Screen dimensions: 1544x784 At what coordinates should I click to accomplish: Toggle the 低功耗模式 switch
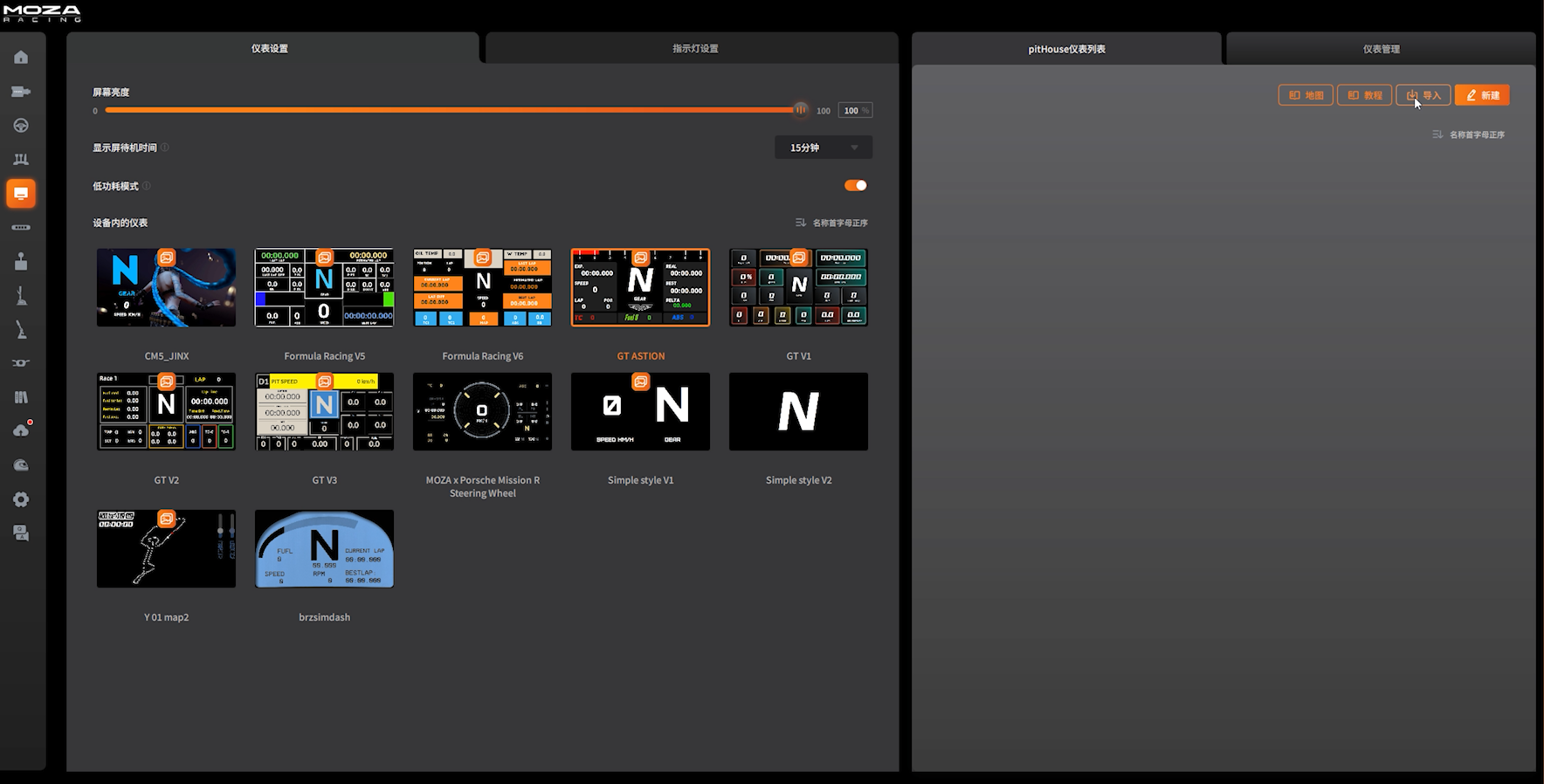855,185
